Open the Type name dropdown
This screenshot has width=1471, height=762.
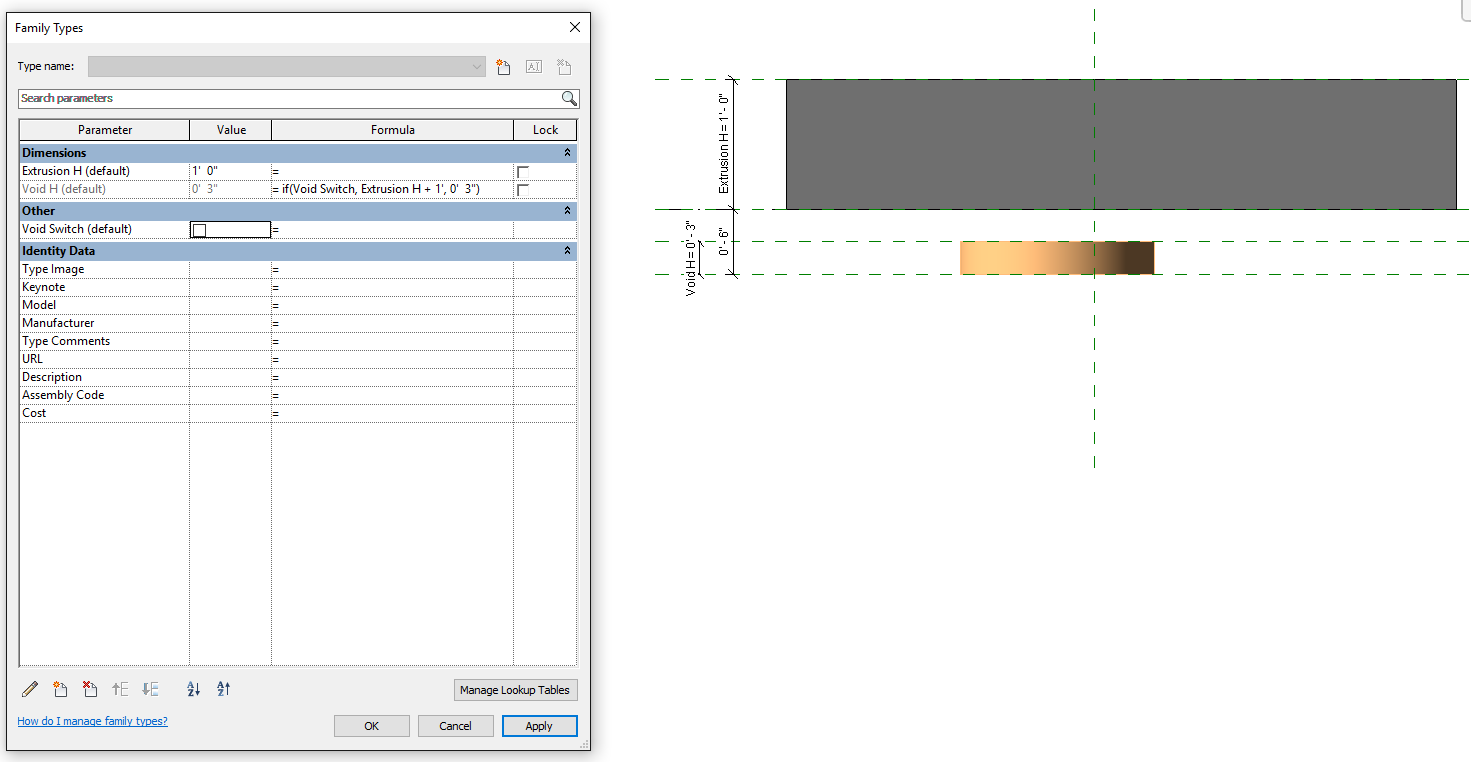pyautogui.click(x=477, y=66)
